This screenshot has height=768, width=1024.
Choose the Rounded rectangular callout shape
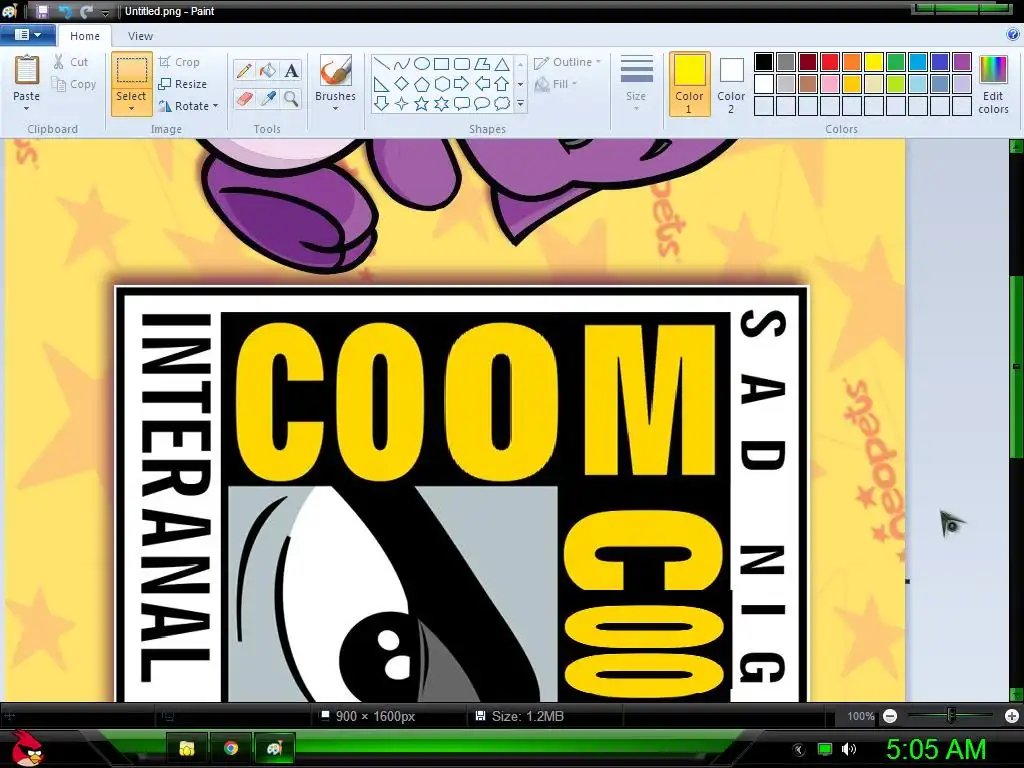pyautogui.click(x=462, y=103)
